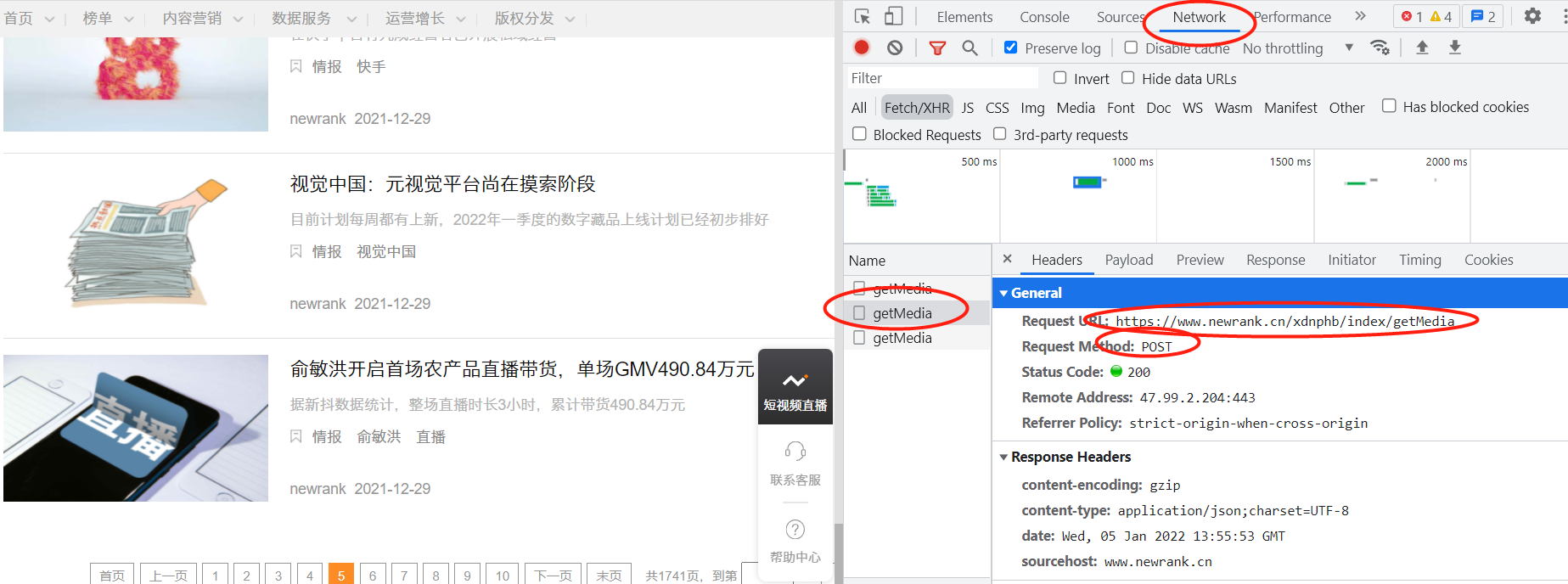
Task: Open article 视觉中国：元视觉平台尚在摸索阶段
Action: (442, 184)
